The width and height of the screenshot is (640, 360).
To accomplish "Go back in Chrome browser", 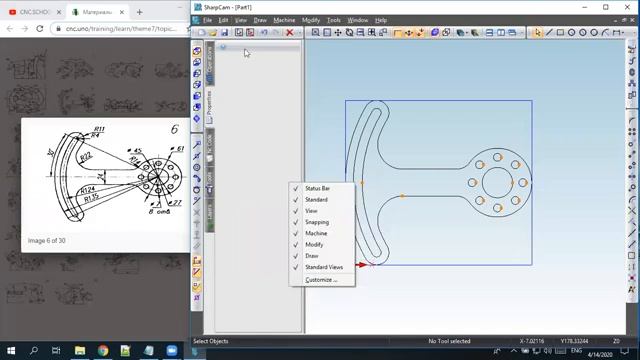I will 10,29.
